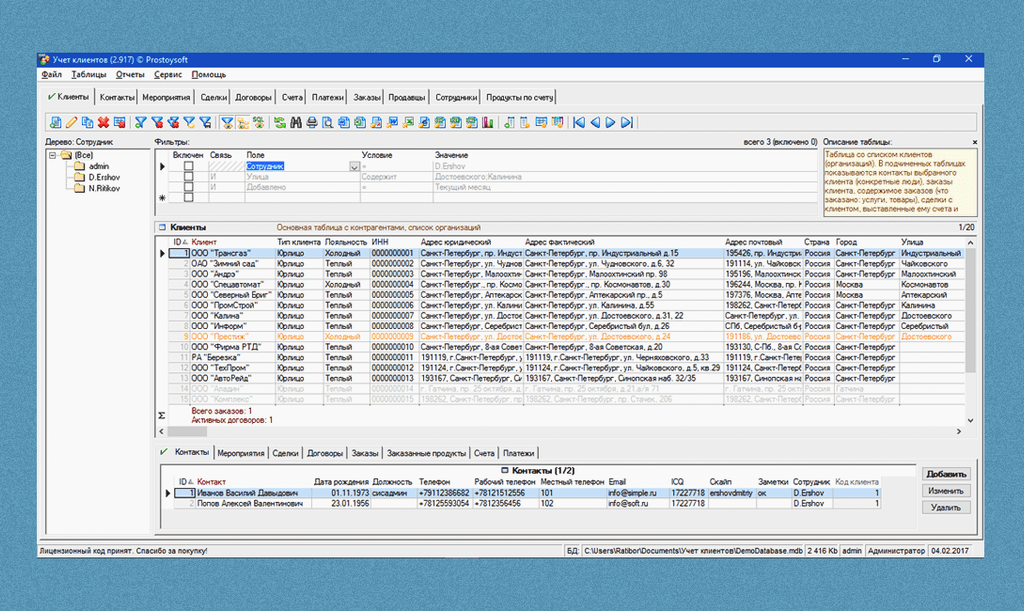Screen dimensions: 1024x611
Task: Click the printer icon in toolbar
Action: 312,123
